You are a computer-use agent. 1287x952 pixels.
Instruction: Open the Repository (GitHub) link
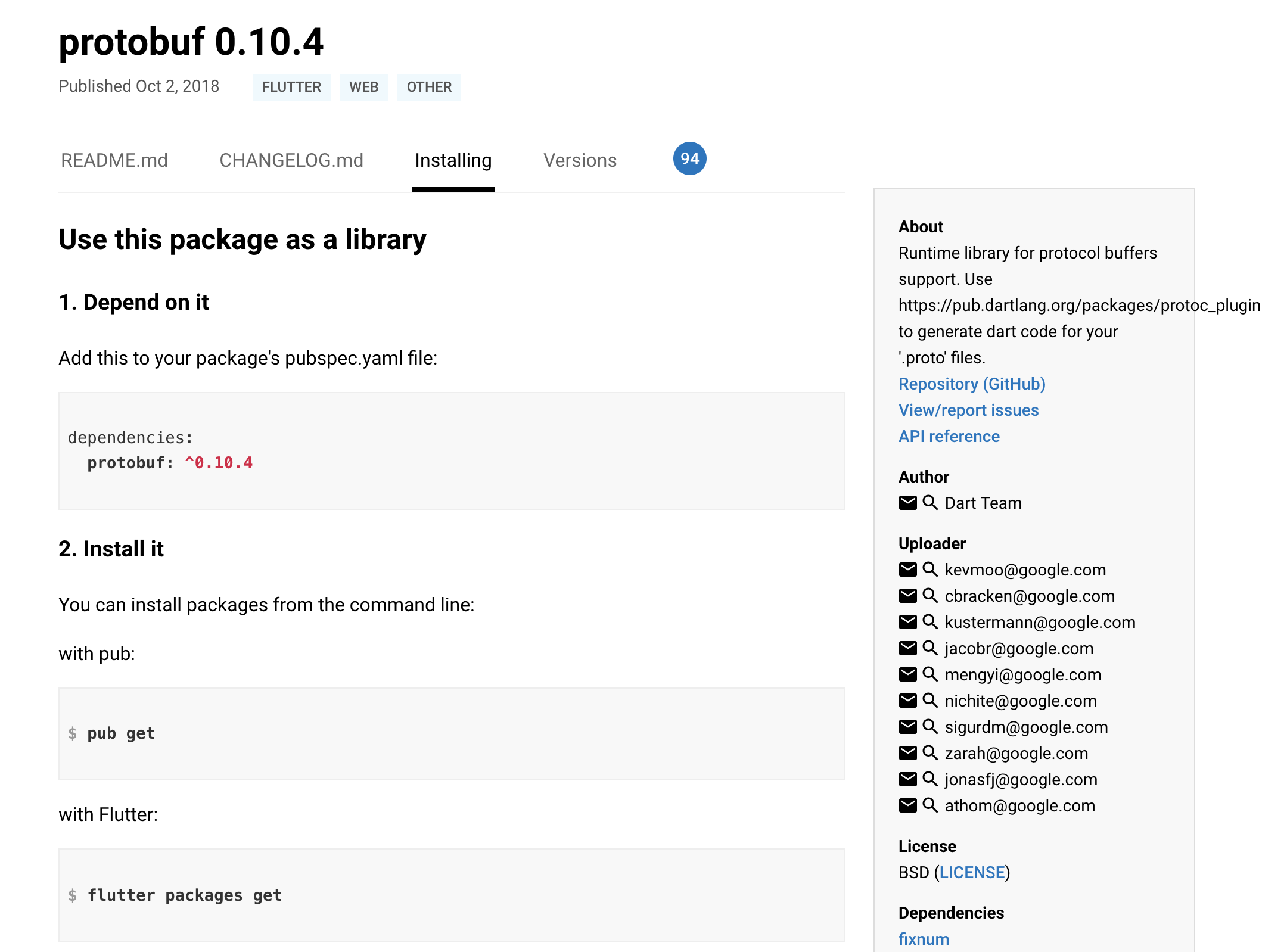[972, 384]
